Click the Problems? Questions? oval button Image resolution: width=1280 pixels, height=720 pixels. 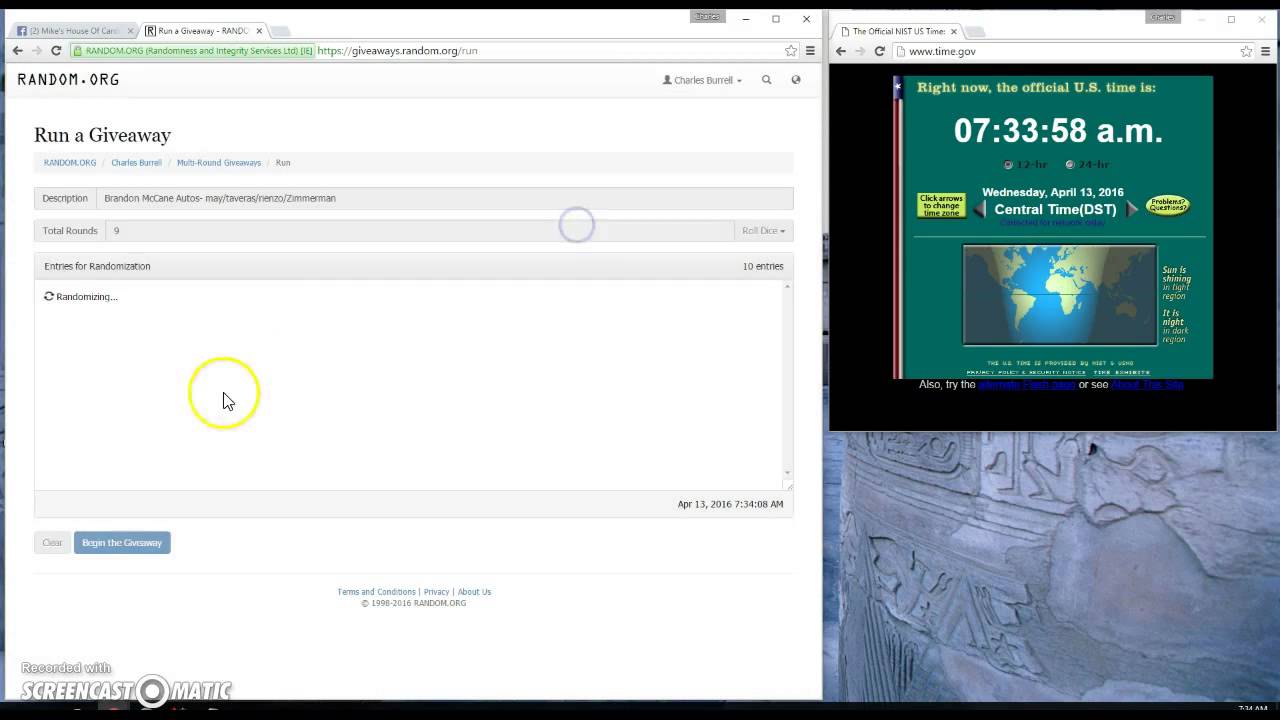(1167, 206)
